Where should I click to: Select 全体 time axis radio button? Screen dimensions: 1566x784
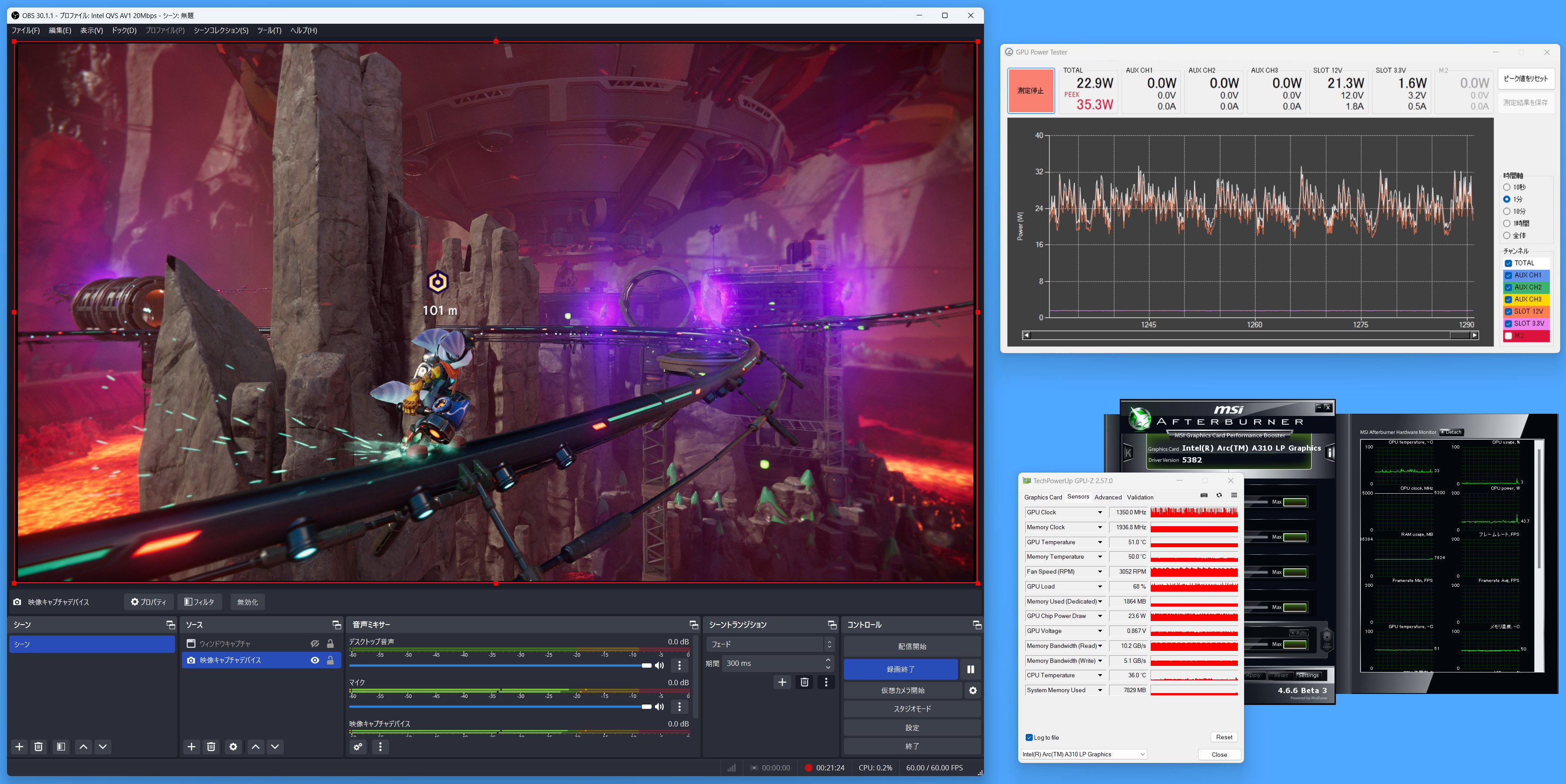(1507, 235)
